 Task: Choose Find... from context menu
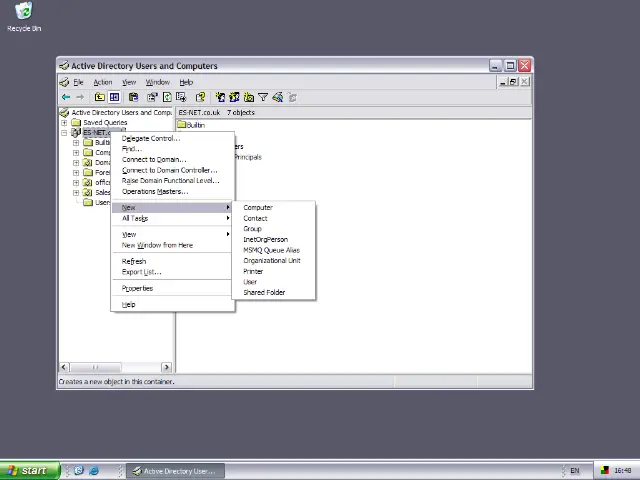173,149
